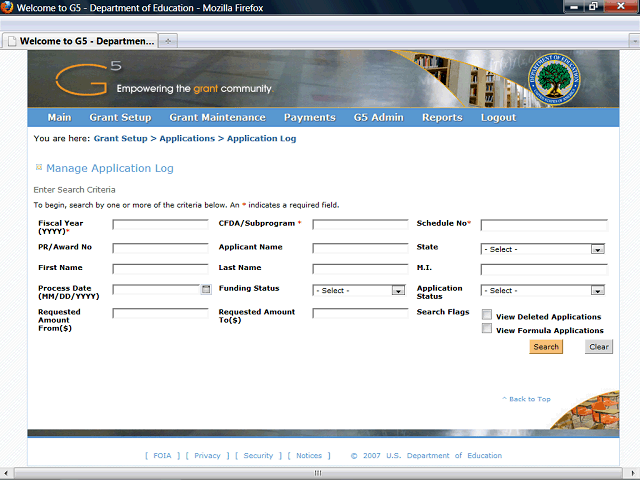Click the tab list arrow at the right of the tab bar
The image size is (640, 480).
coord(635,41)
